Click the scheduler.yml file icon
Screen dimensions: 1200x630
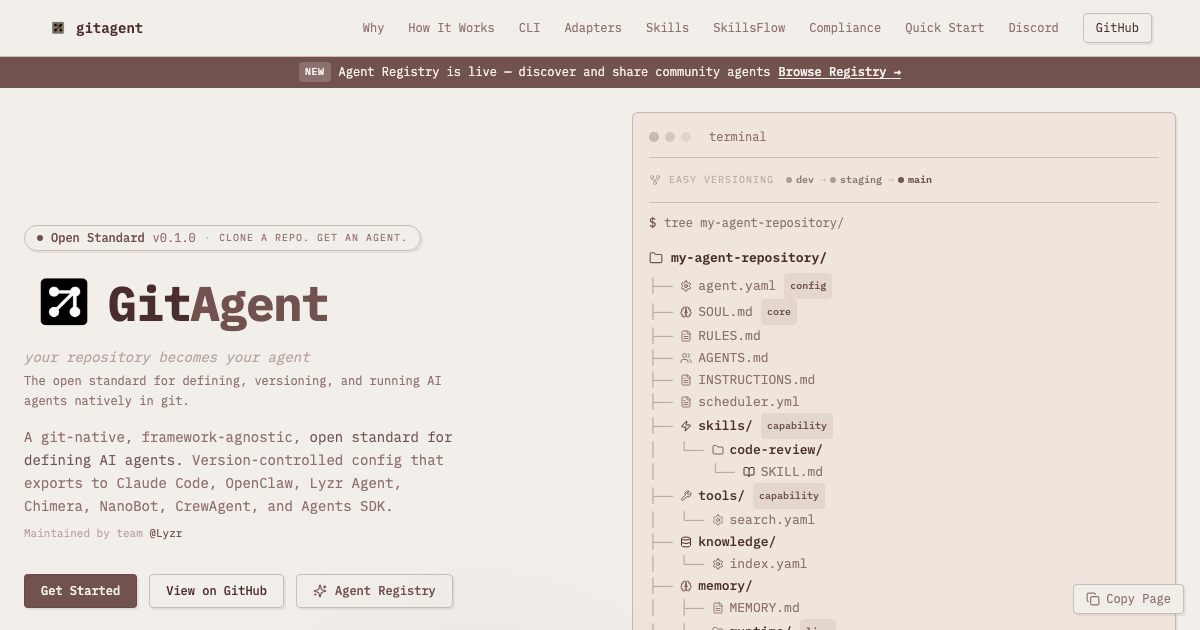(686, 402)
